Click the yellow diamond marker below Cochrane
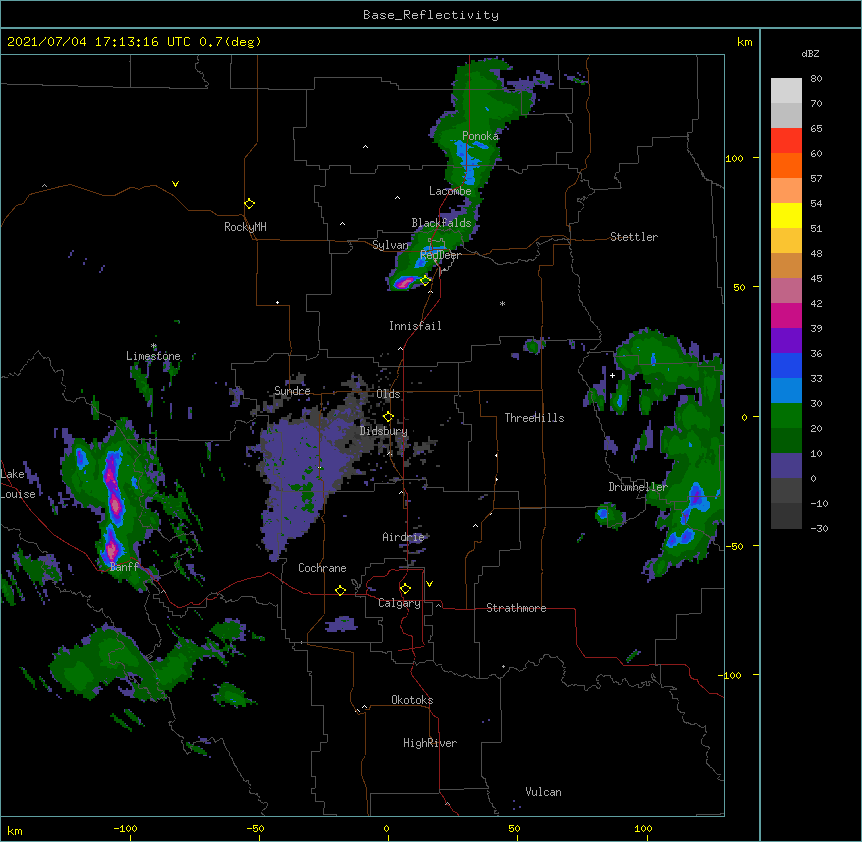 [340, 590]
